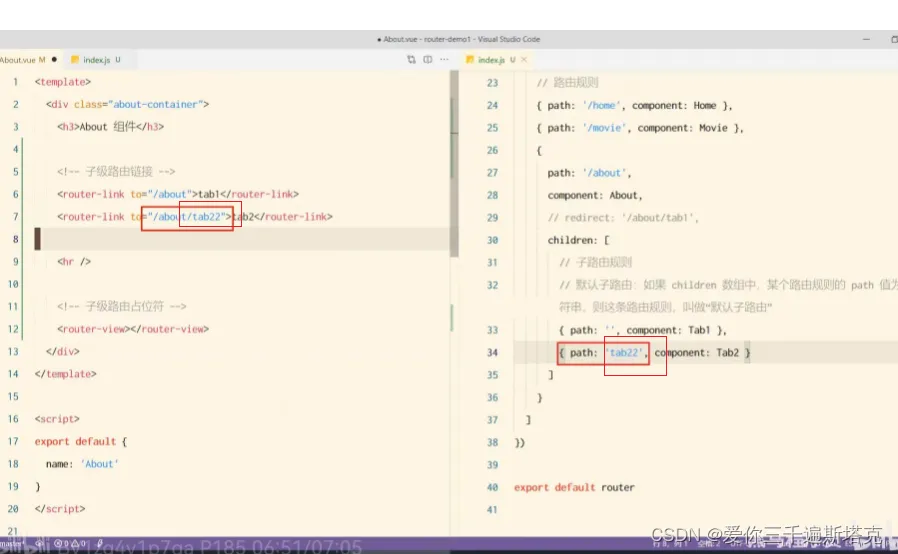Click line number 8 in About.vue gutter
This screenshot has width=898, height=554.
[x=16, y=239]
